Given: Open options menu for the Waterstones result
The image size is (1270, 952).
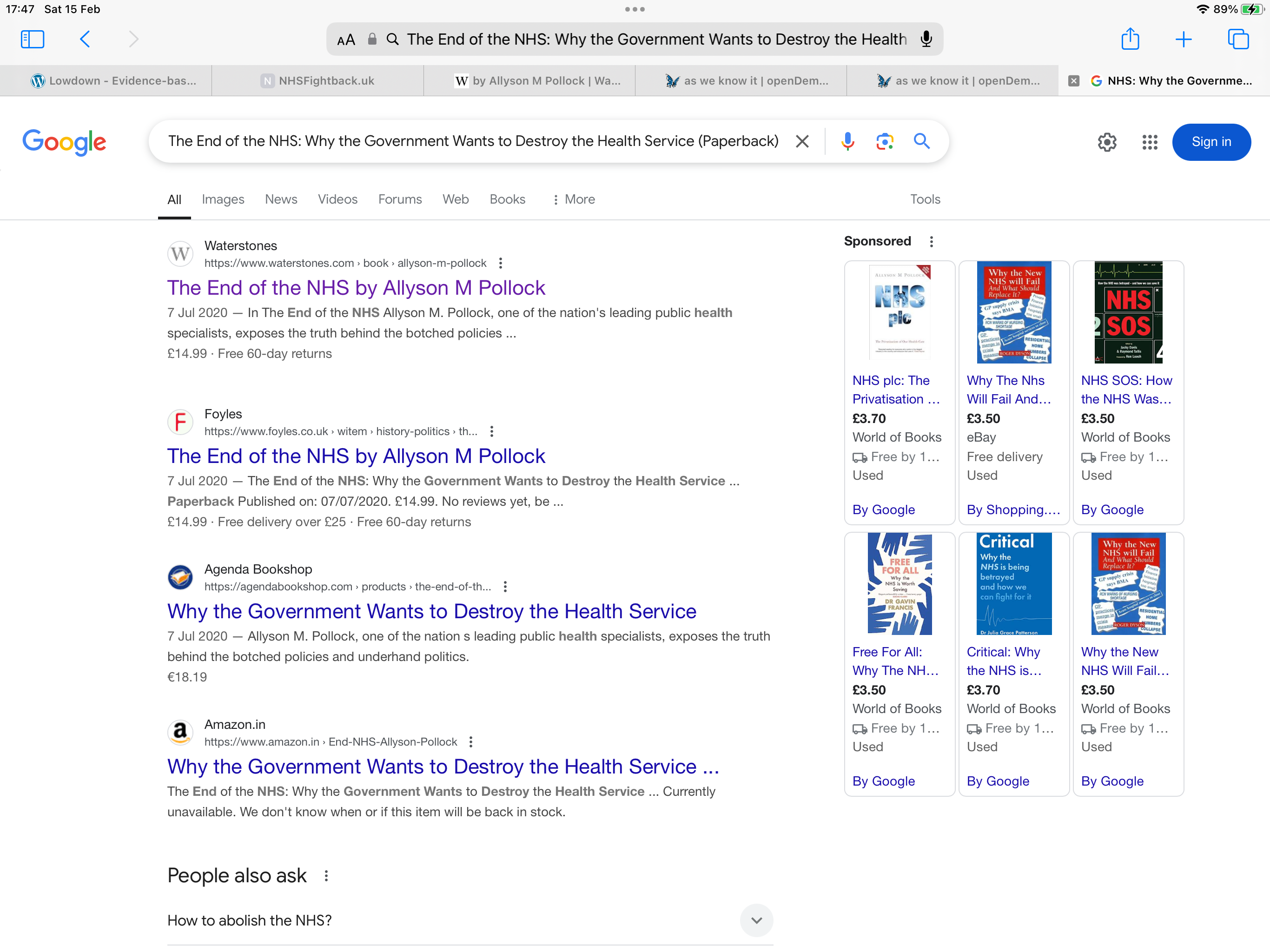Looking at the screenshot, I should (x=501, y=263).
